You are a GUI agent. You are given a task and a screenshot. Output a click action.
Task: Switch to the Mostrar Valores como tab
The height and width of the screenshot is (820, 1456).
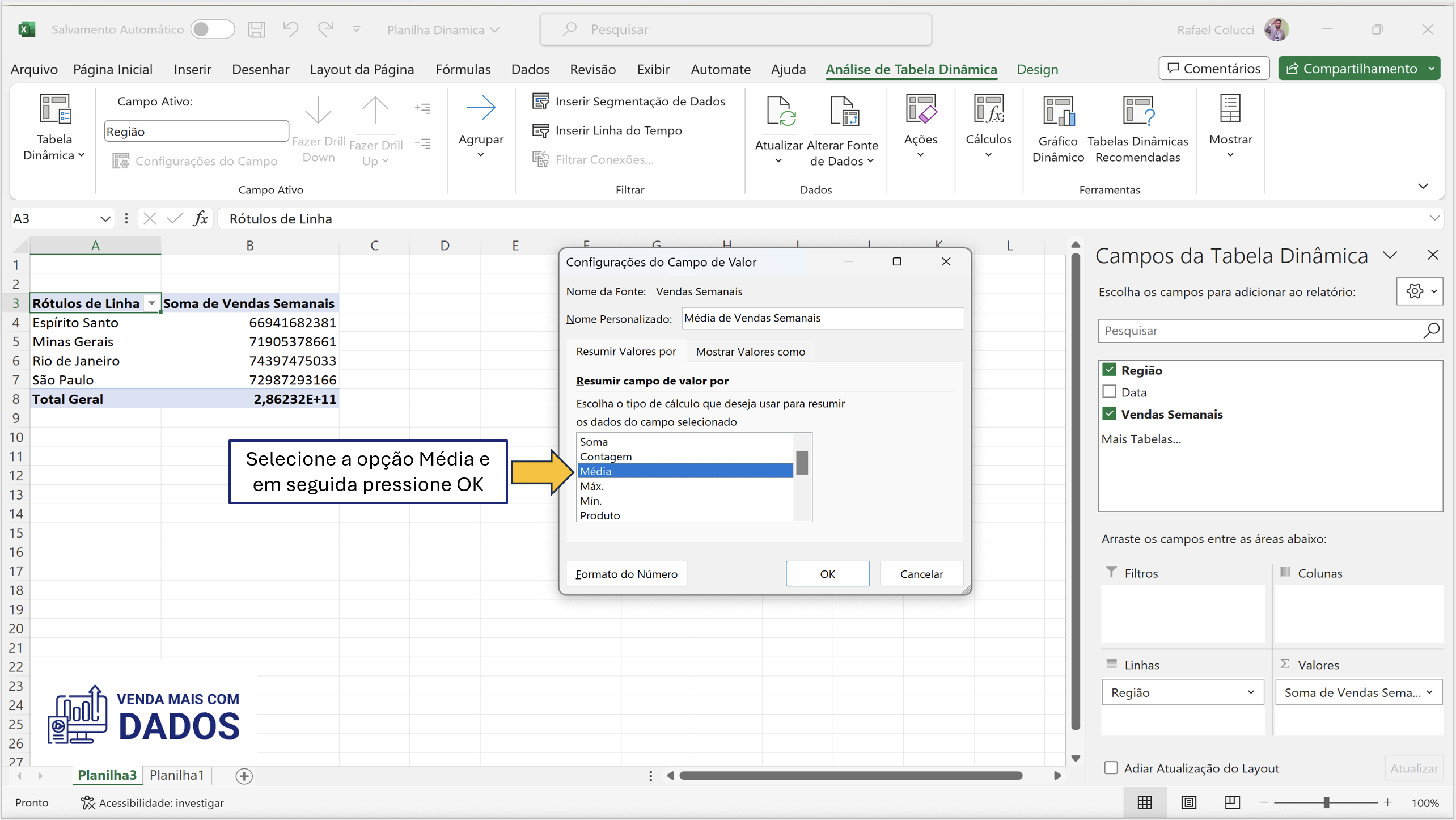(750, 351)
